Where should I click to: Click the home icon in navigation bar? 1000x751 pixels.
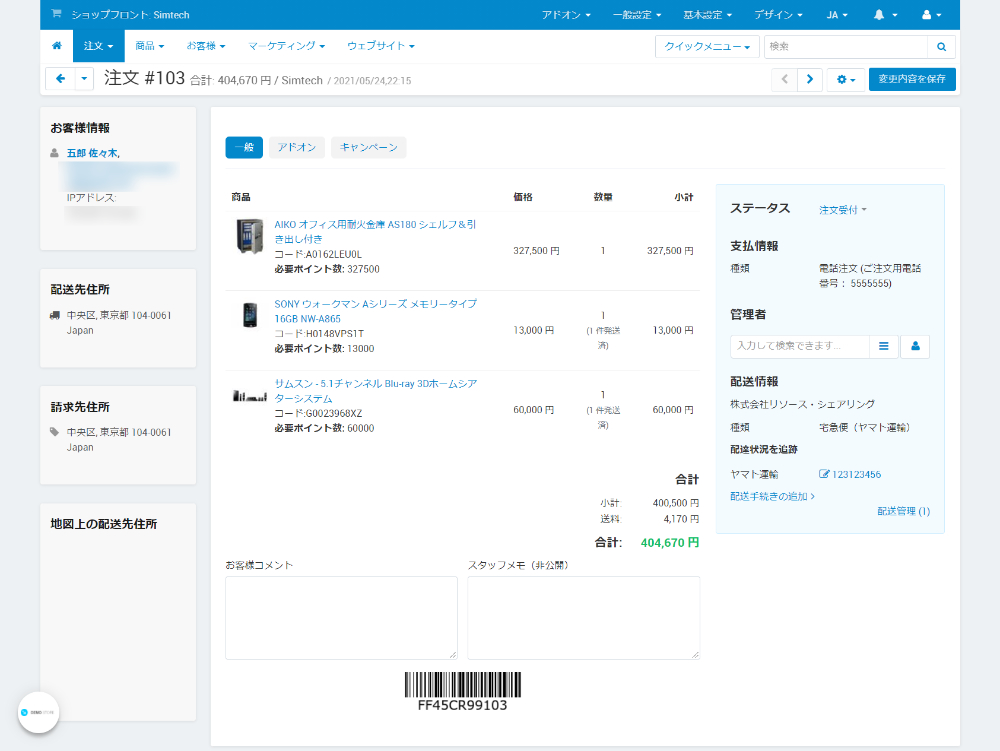pos(57,46)
